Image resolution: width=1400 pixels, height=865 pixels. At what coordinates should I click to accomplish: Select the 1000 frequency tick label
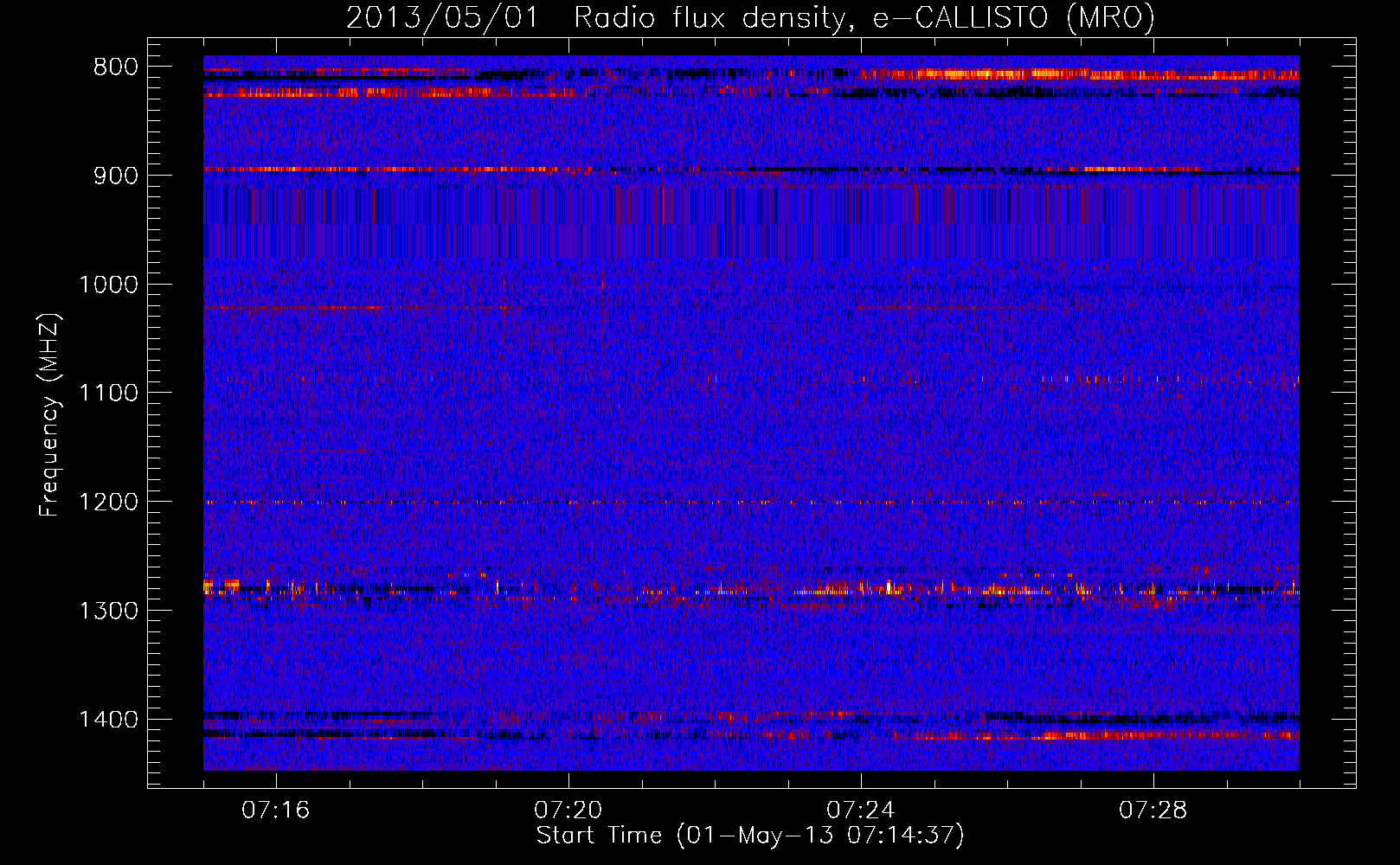pos(108,285)
